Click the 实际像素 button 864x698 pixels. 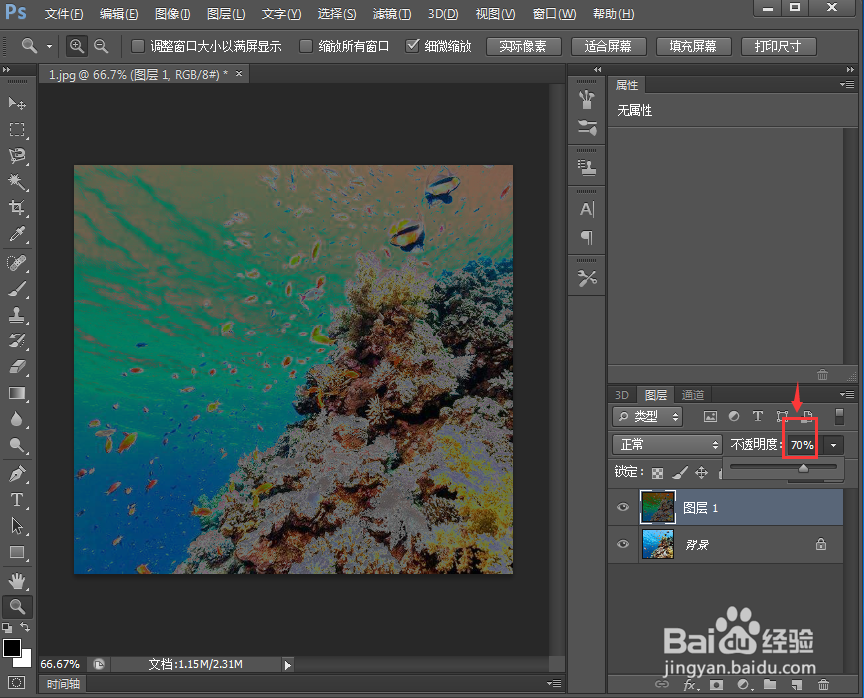click(523, 46)
